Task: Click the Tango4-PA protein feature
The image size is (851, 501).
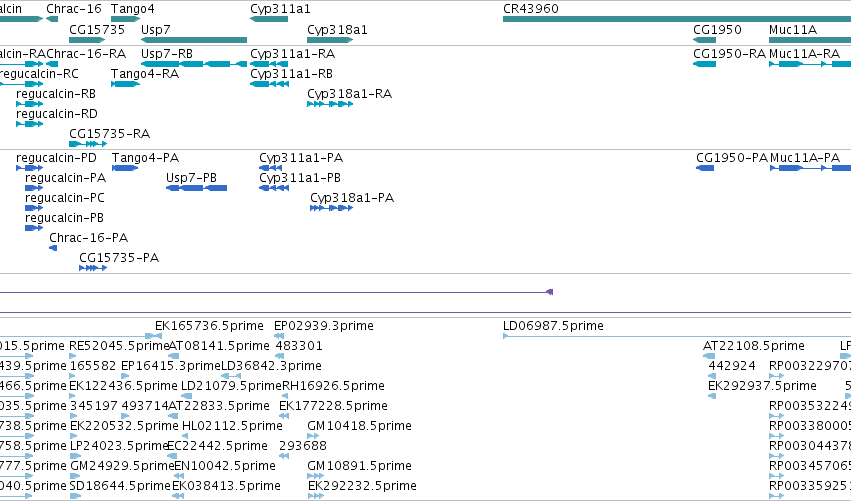Action: coord(125,168)
